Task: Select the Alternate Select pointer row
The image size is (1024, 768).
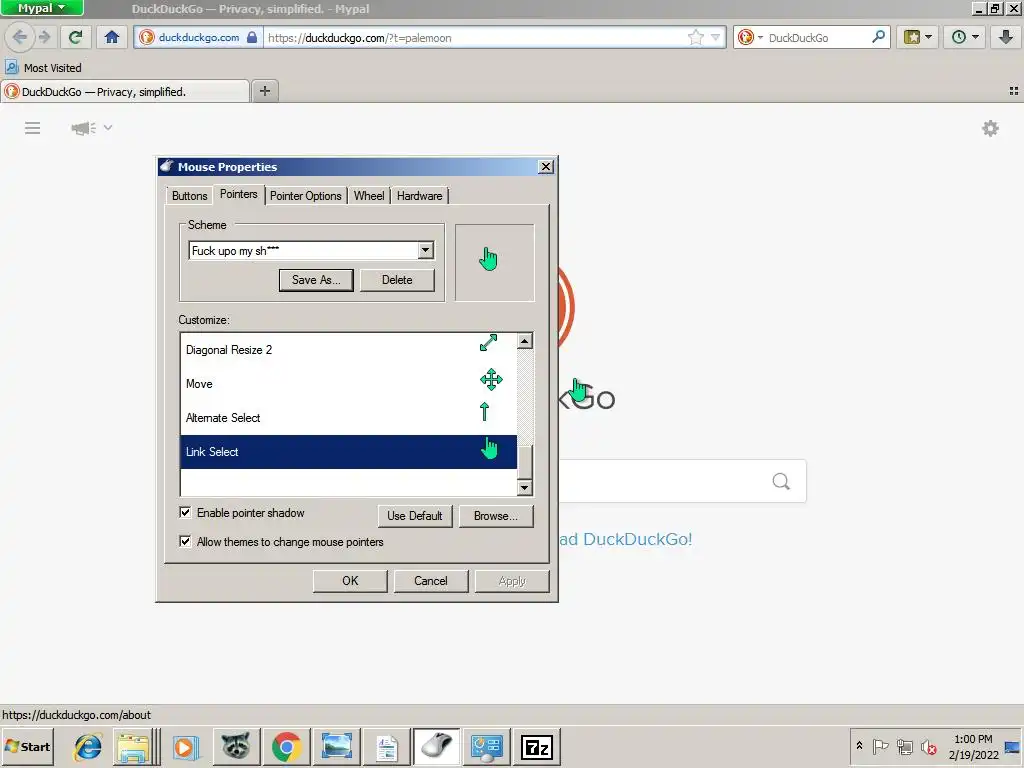Action: click(348, 418)
